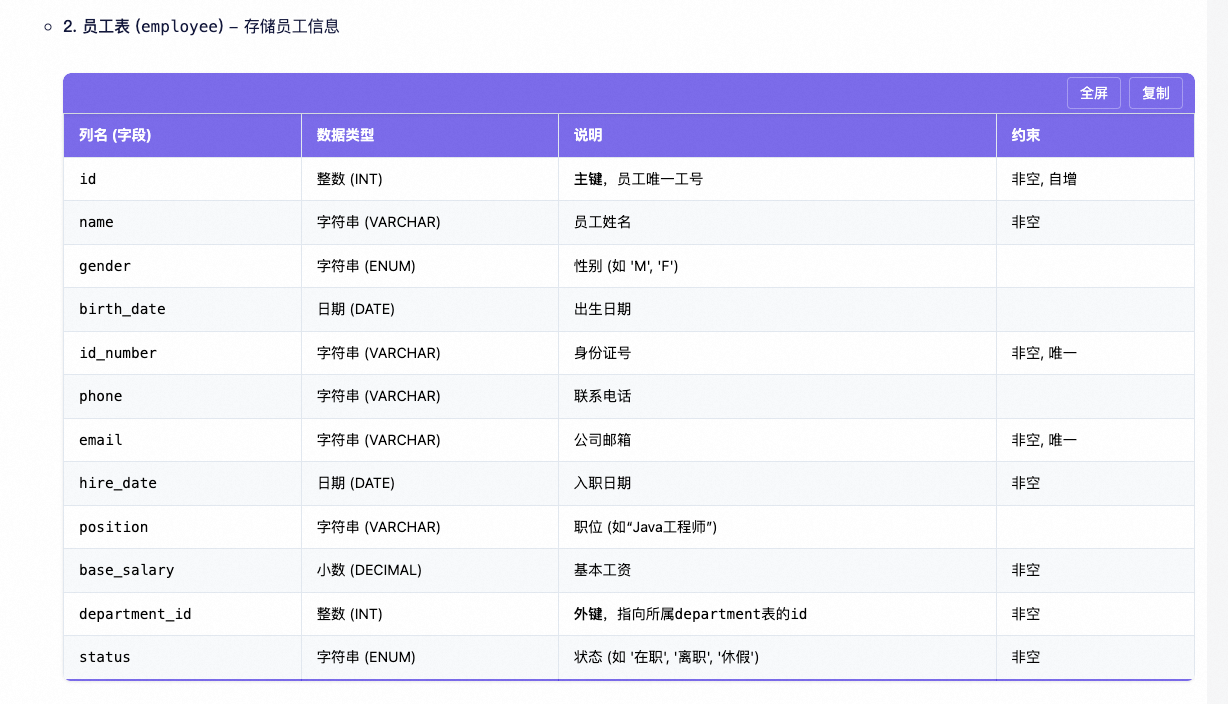Click the 身份证号 description cell
Viewport: 1228px width, 704px height.
coord(777,353)
